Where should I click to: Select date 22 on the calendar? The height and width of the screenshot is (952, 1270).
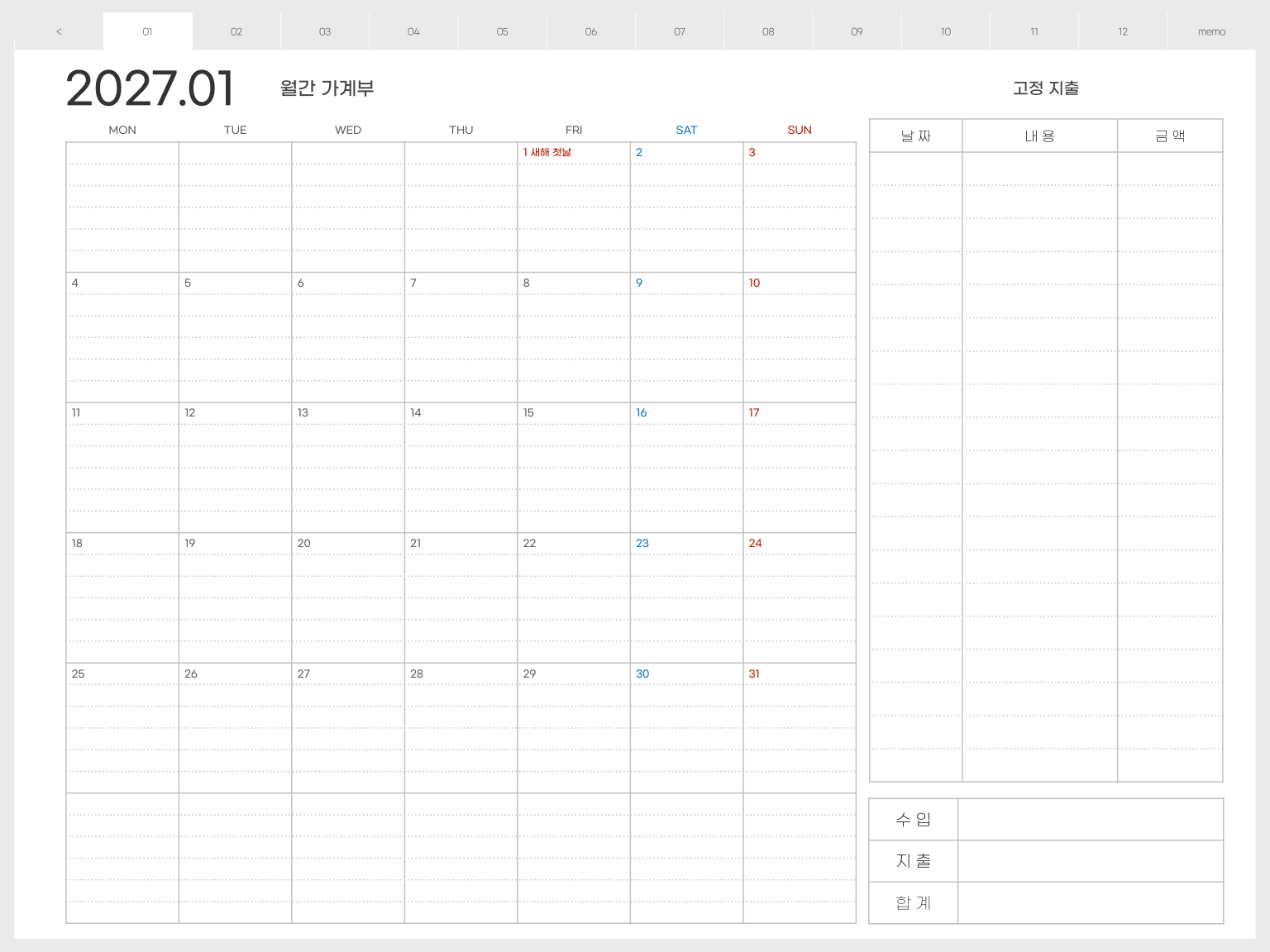(x=529, y=543)
